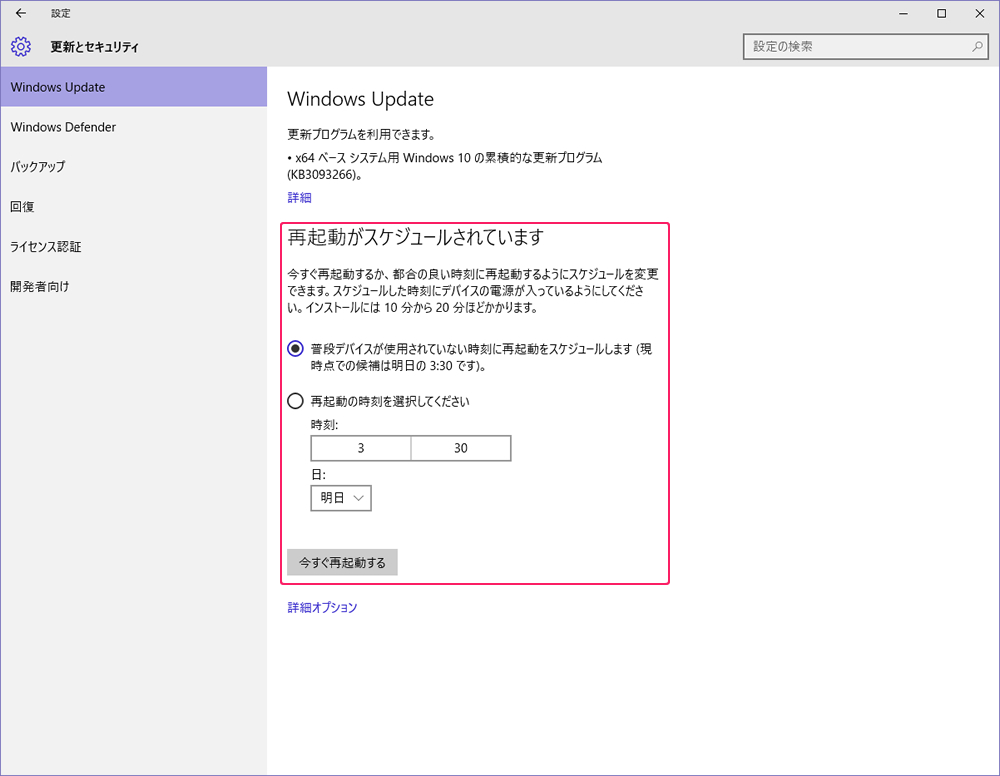Click the 更新プログラムを利用できます。 text
The image size is (1000, 776).
[x=362, y=135]
